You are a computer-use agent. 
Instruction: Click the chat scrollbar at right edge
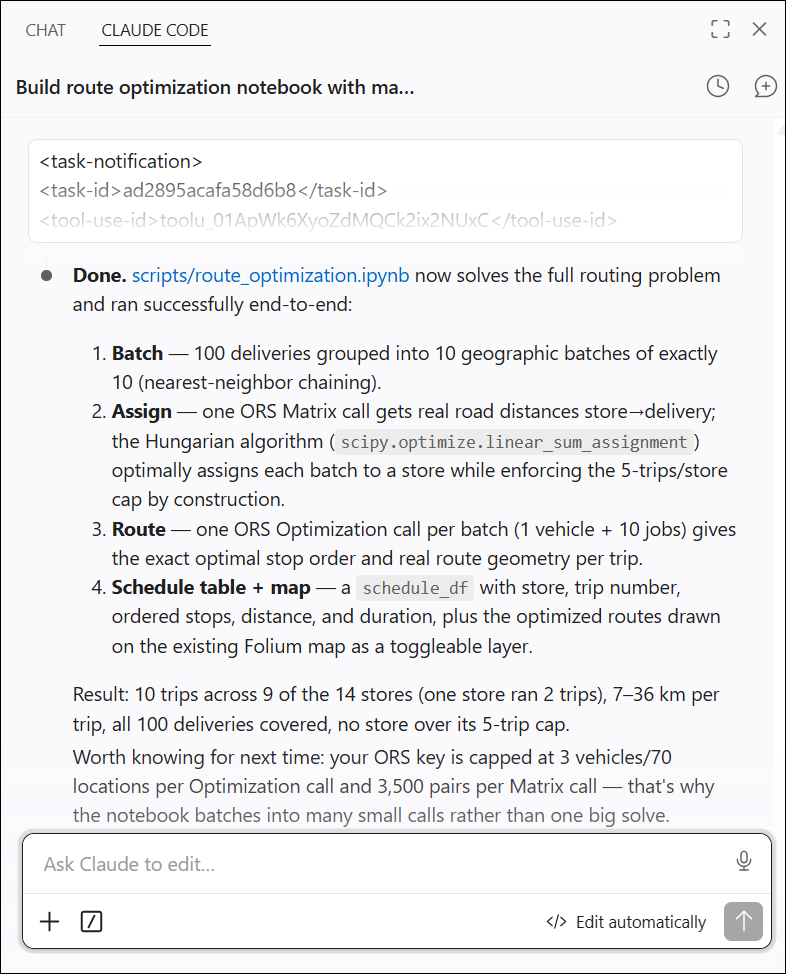(780, 472)
